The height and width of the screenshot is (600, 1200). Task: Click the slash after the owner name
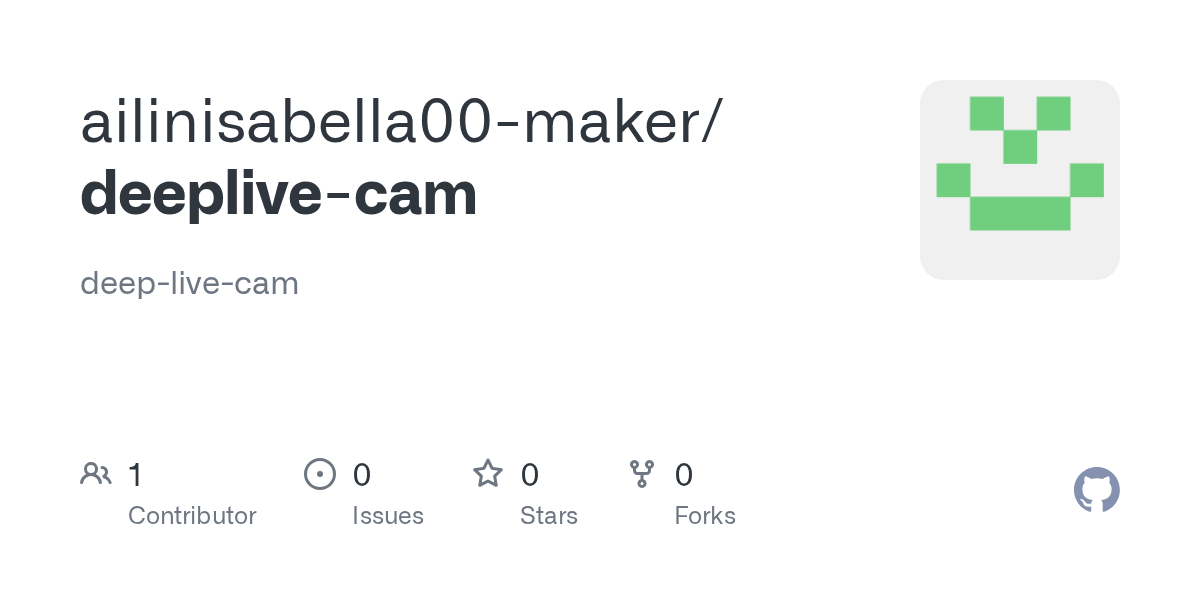[709, 123]
